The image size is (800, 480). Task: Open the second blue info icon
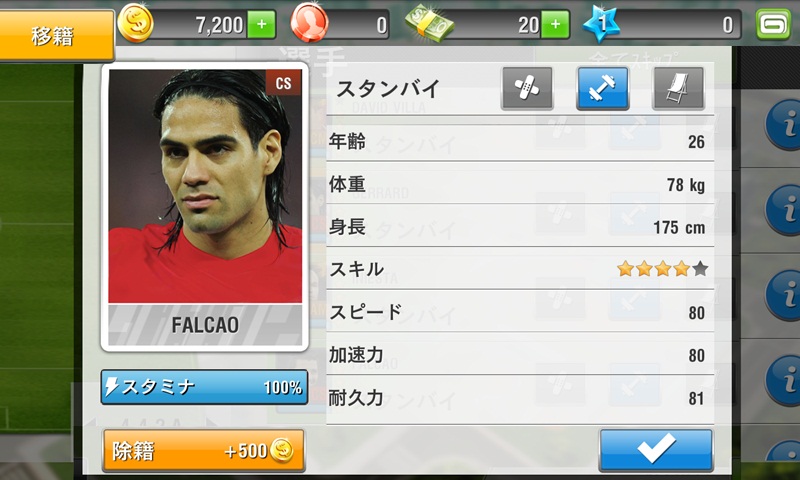pos(785,210)
